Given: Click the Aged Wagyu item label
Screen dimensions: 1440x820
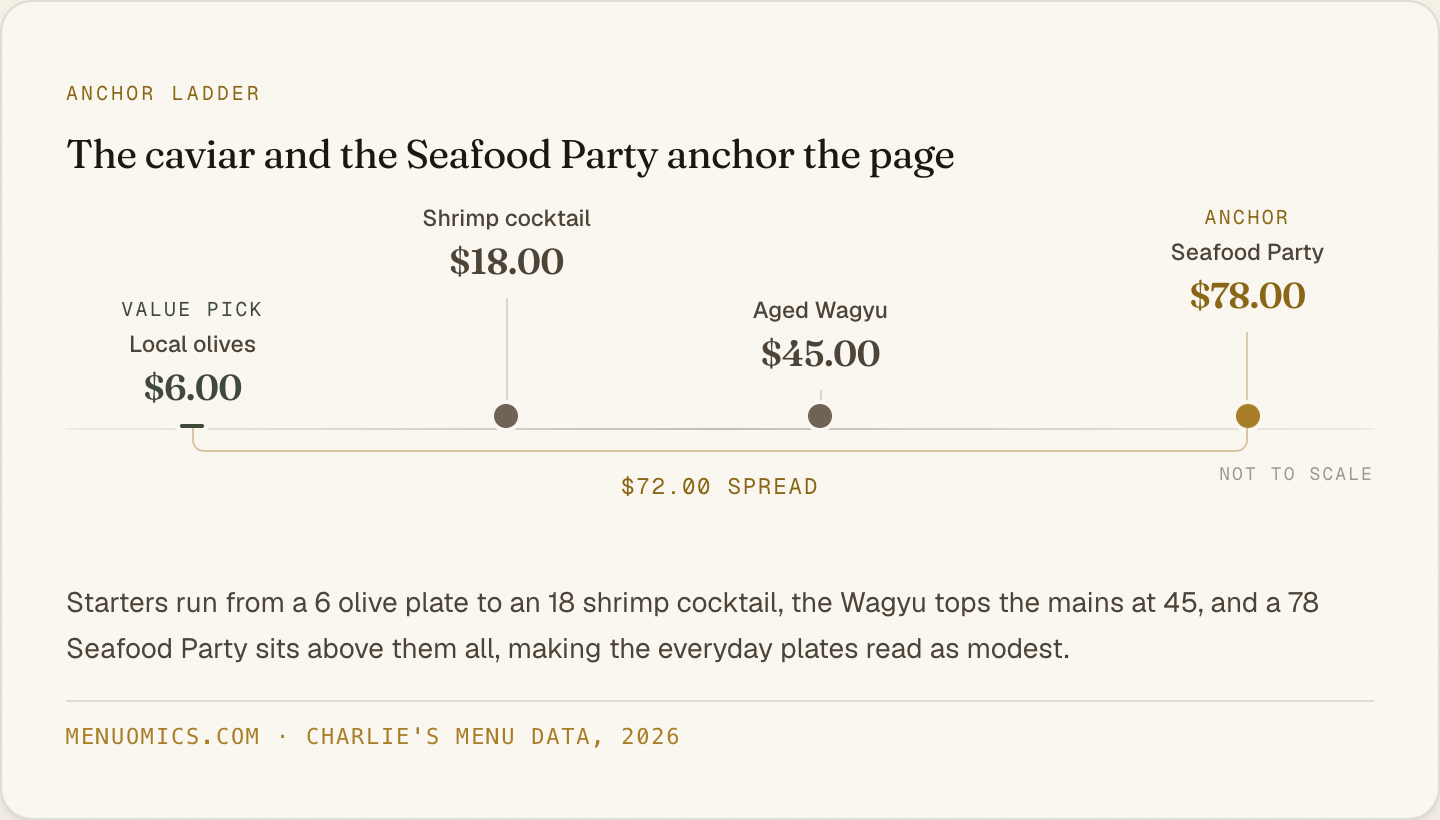Looking at the screenshot, I should pyautogui.click(x=820, y=311).
